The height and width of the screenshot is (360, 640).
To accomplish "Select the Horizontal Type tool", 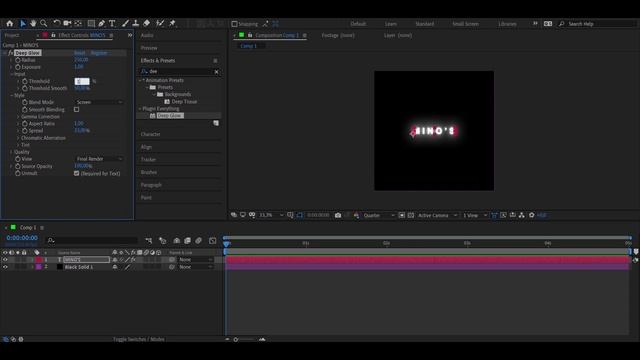I will (112, 24).
